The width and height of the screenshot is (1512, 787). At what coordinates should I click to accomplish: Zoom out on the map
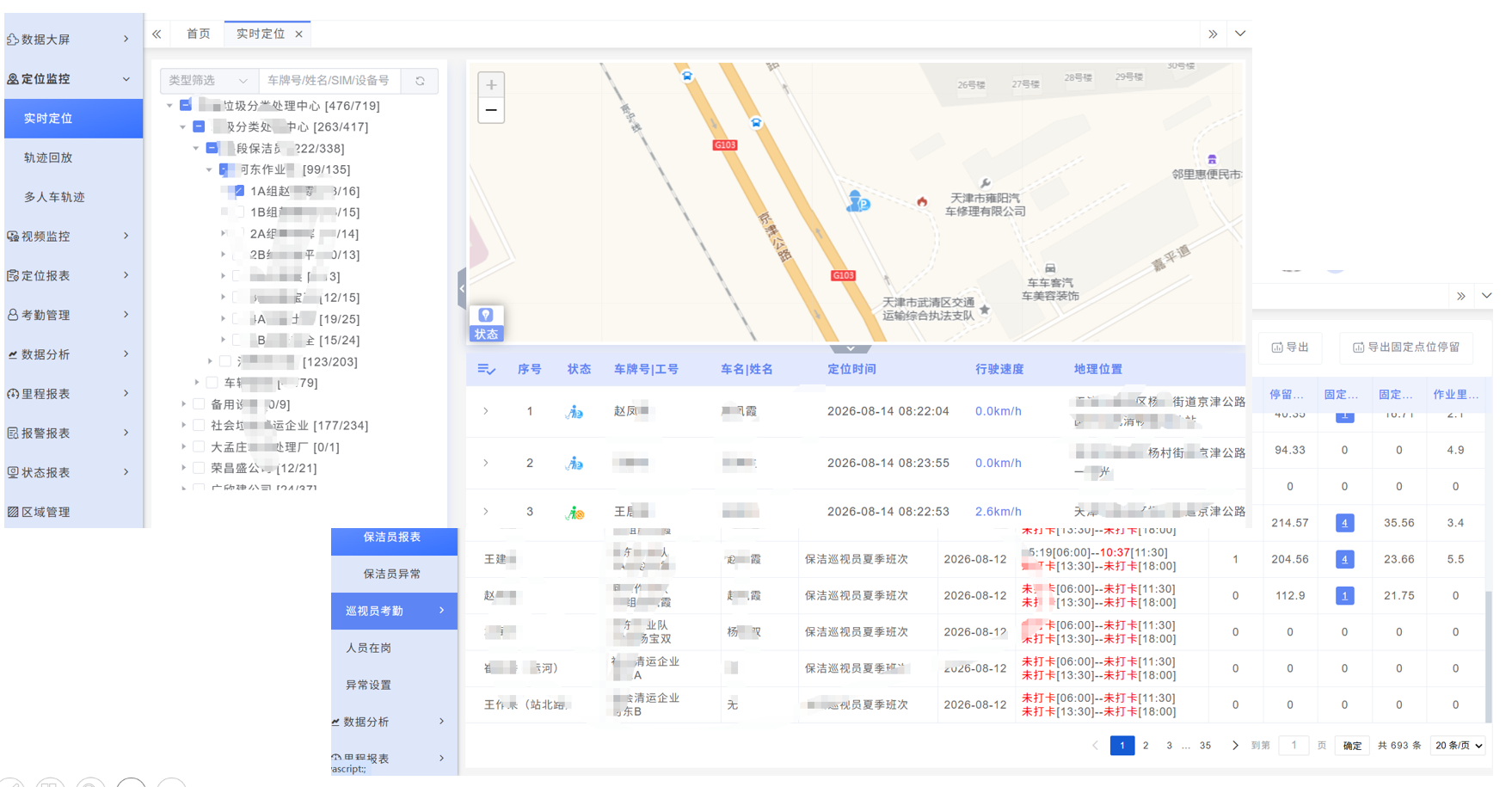click(x=491, y=110)
